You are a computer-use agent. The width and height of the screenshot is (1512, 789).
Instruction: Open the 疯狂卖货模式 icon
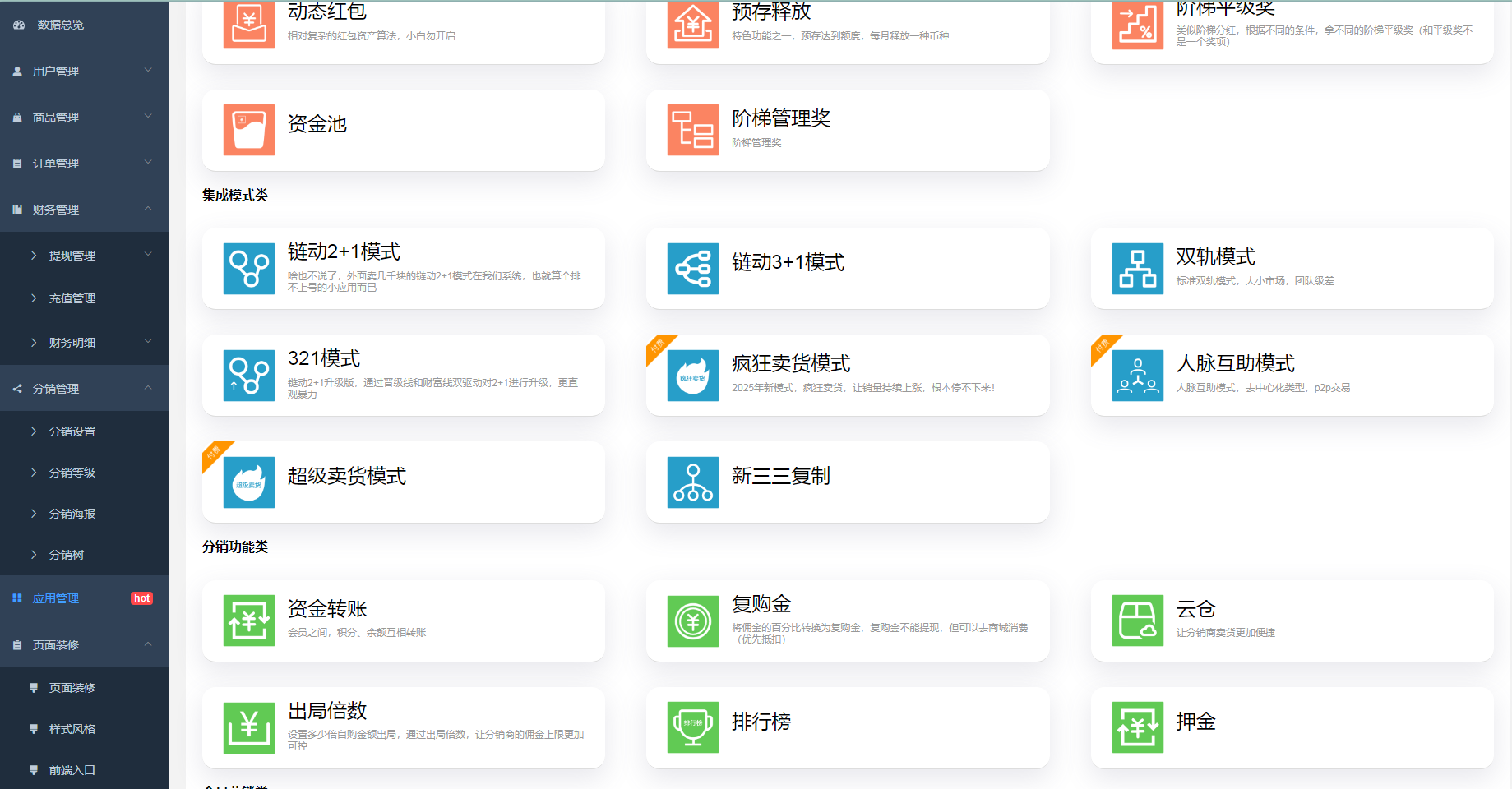[x=692, y=375]
